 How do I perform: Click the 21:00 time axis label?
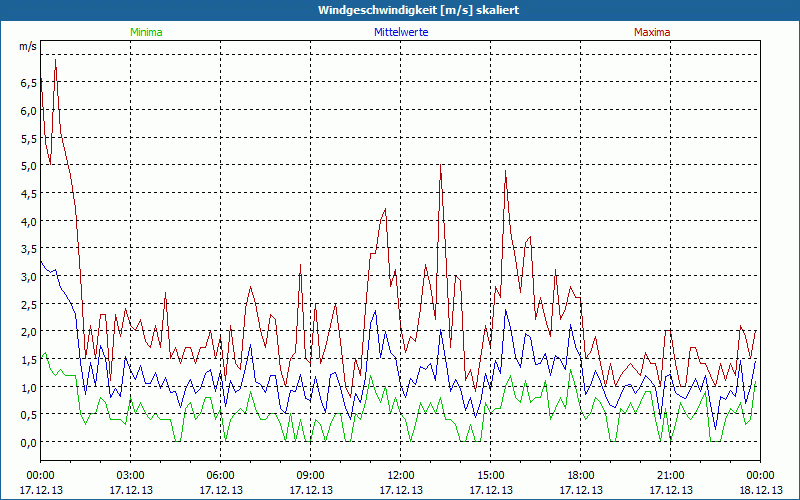coord(670,476)
